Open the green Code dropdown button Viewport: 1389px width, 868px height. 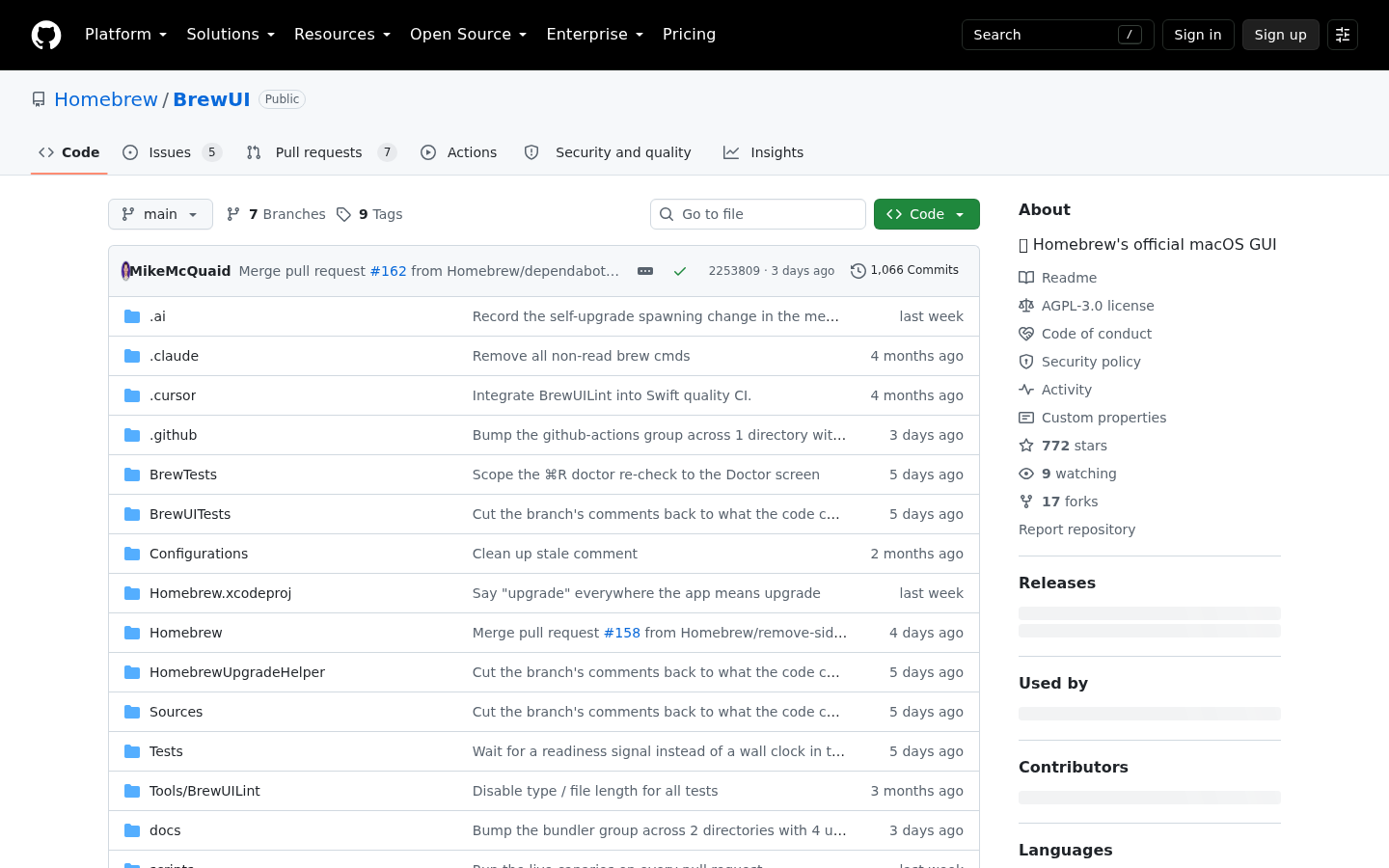(x=927, y=214)
